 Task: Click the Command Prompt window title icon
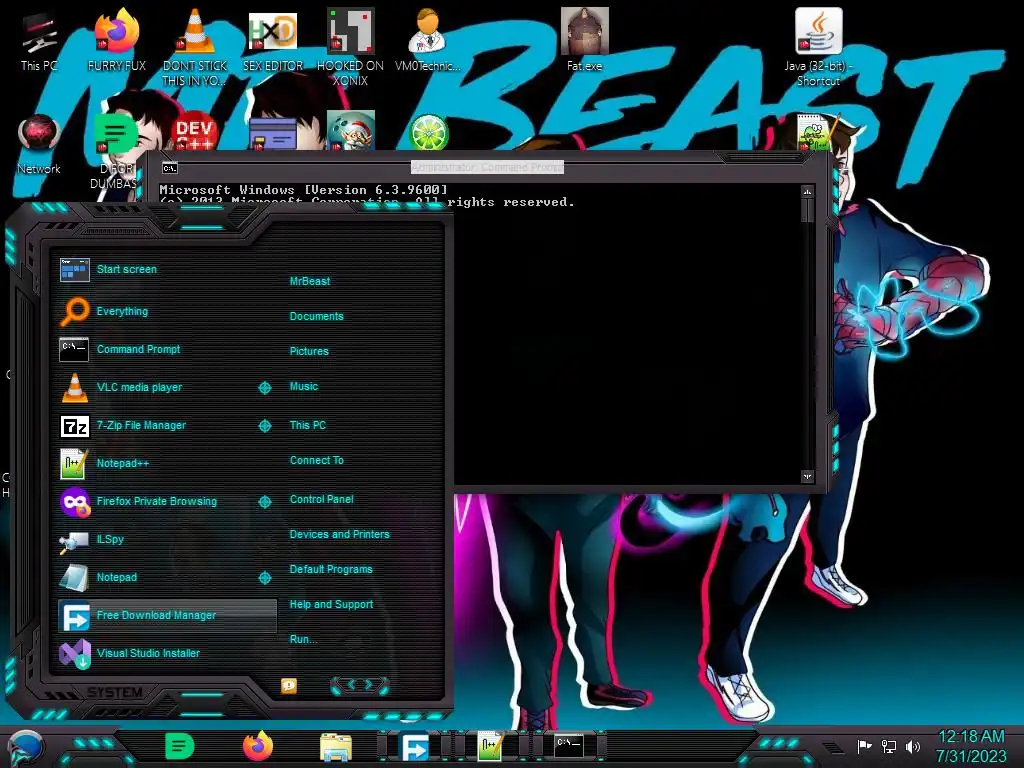pyautogui.click(x=170, y=168)
